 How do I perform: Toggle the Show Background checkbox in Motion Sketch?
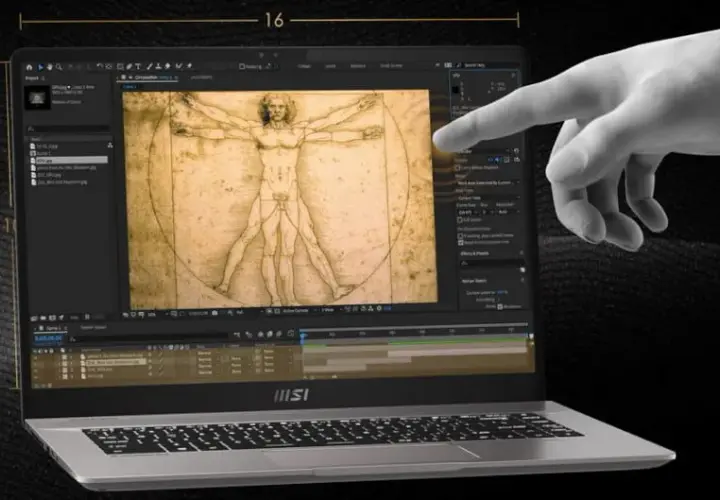coord(501,307)
